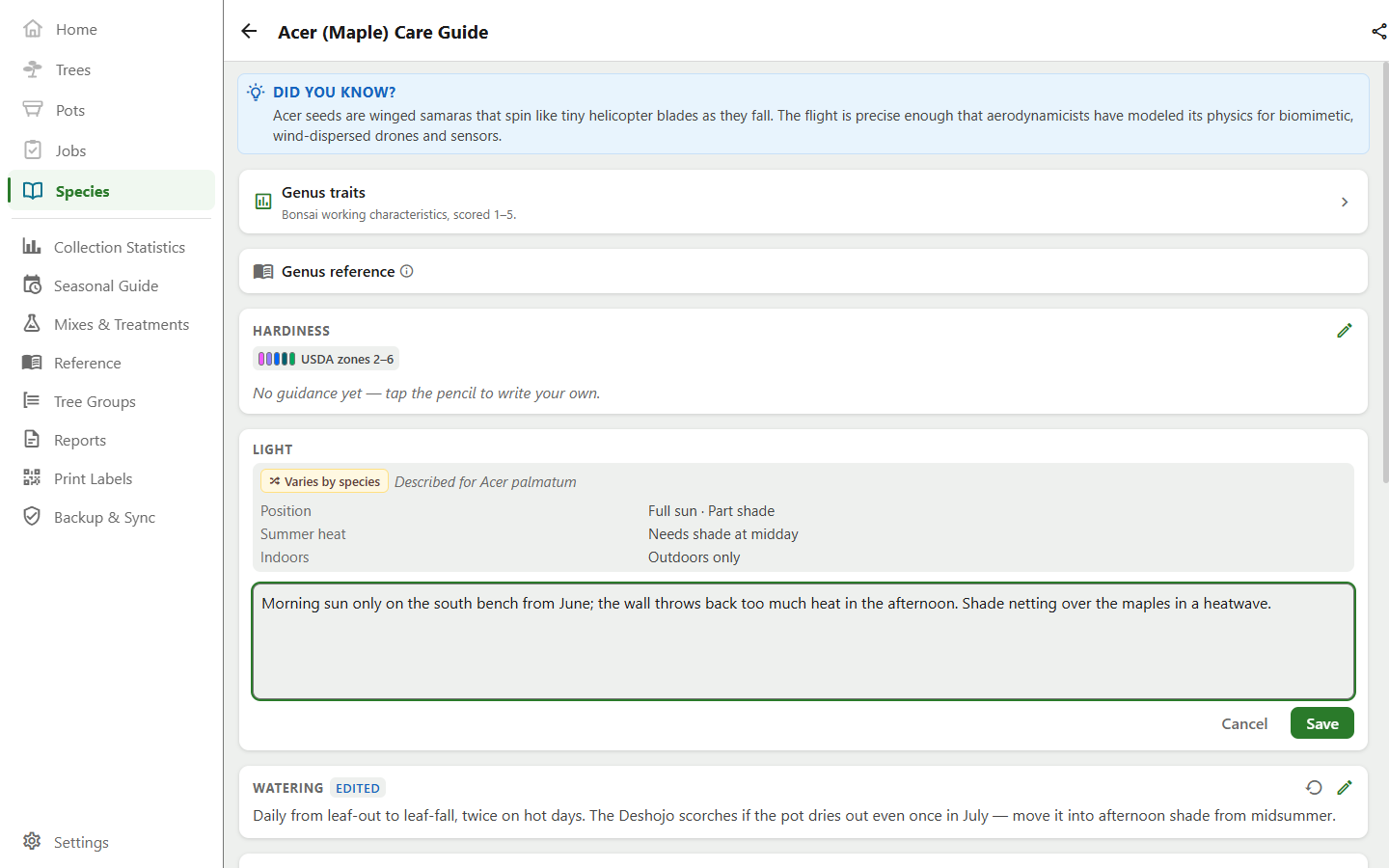Image resolution: width=1389 pixels, height=868 pixels.
Task: Click the Pots icon in sidebar
Action: (33, 110)
